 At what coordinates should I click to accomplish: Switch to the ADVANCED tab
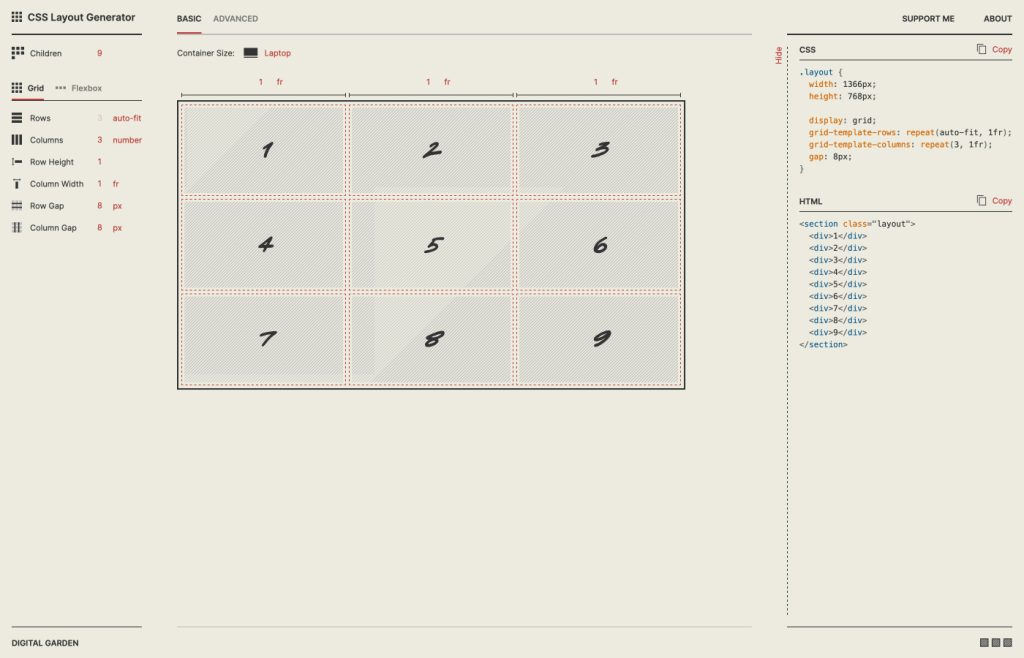236,18
